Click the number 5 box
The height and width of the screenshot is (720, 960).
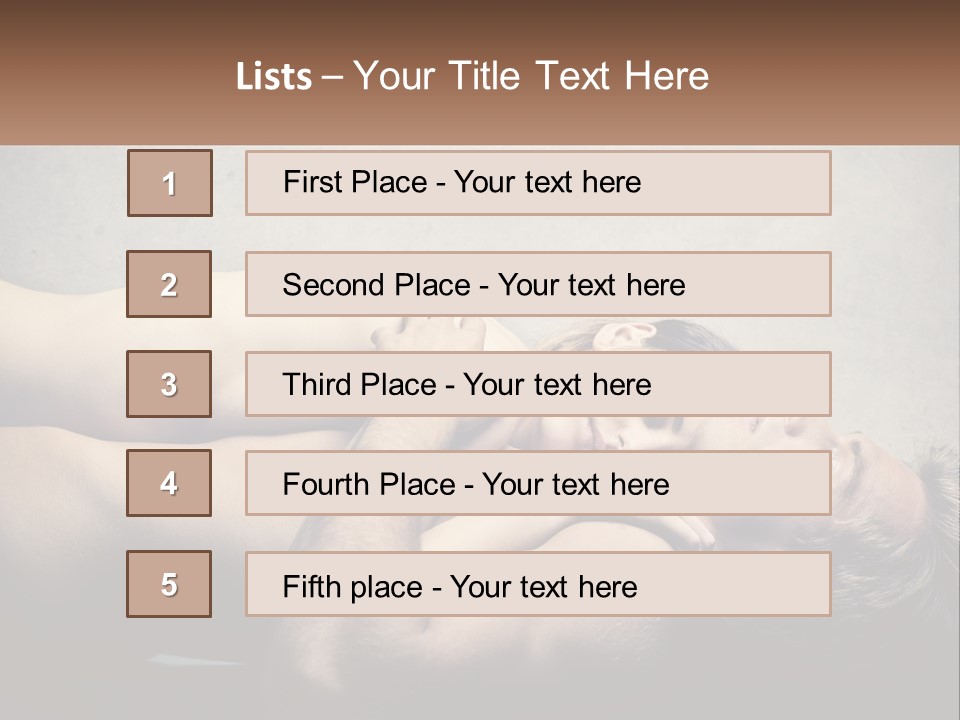pyautogui.click(x=169, y=584)
